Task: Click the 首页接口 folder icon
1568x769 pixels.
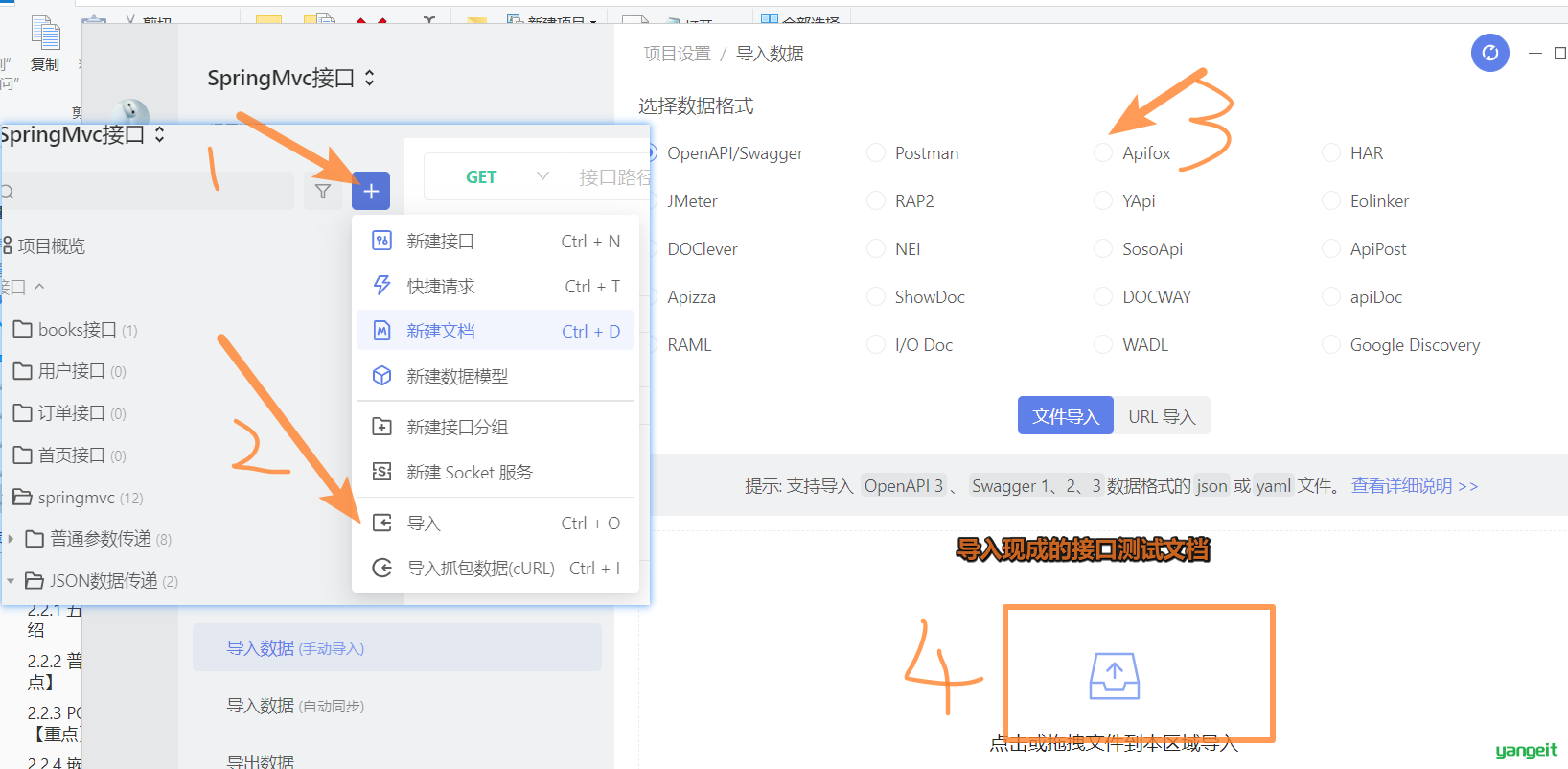Action: (x=22, y=455)
